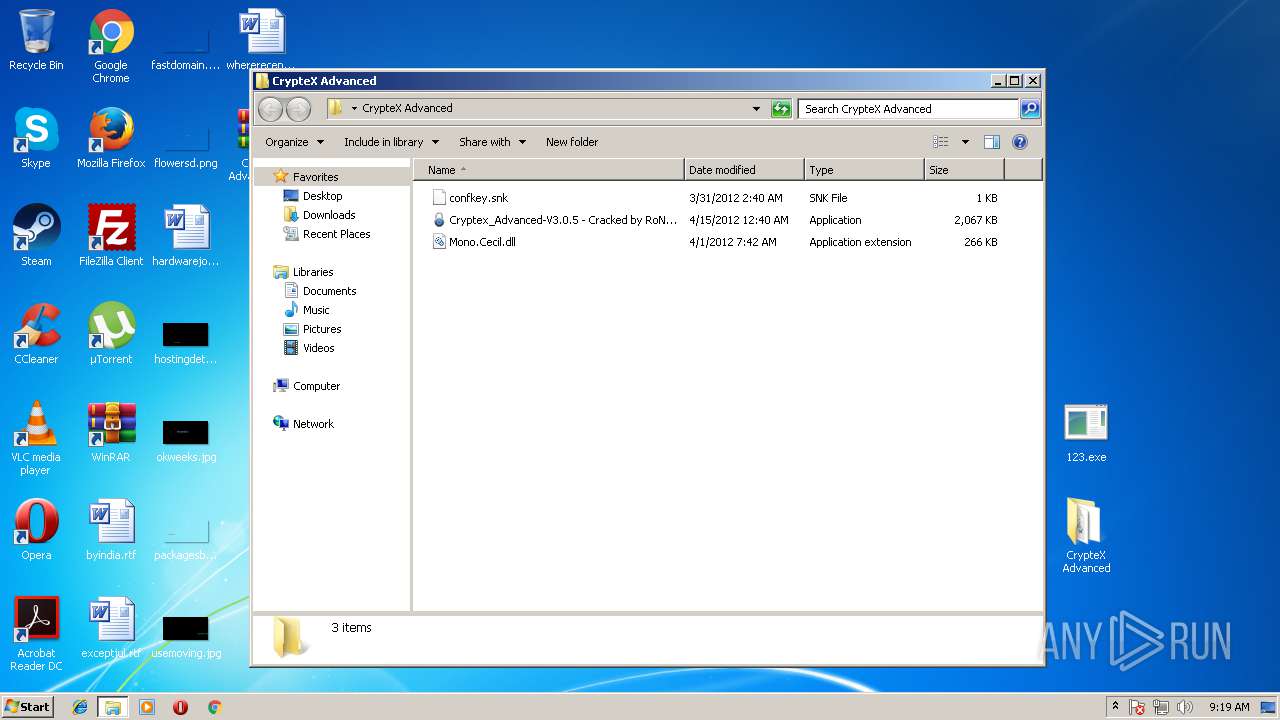Open Steam desktop shortcut
1280x720 pixels.
pyautogui.click(x=36, y=236)
